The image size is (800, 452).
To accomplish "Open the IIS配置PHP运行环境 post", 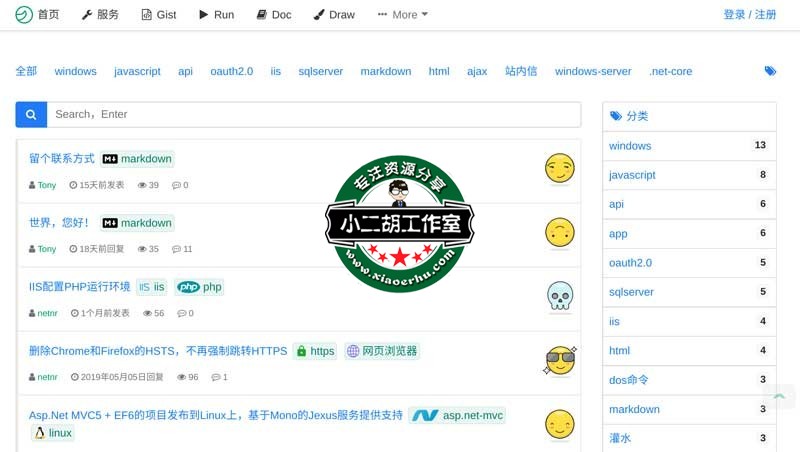I will pyautogui.click(x=80, y=287).
